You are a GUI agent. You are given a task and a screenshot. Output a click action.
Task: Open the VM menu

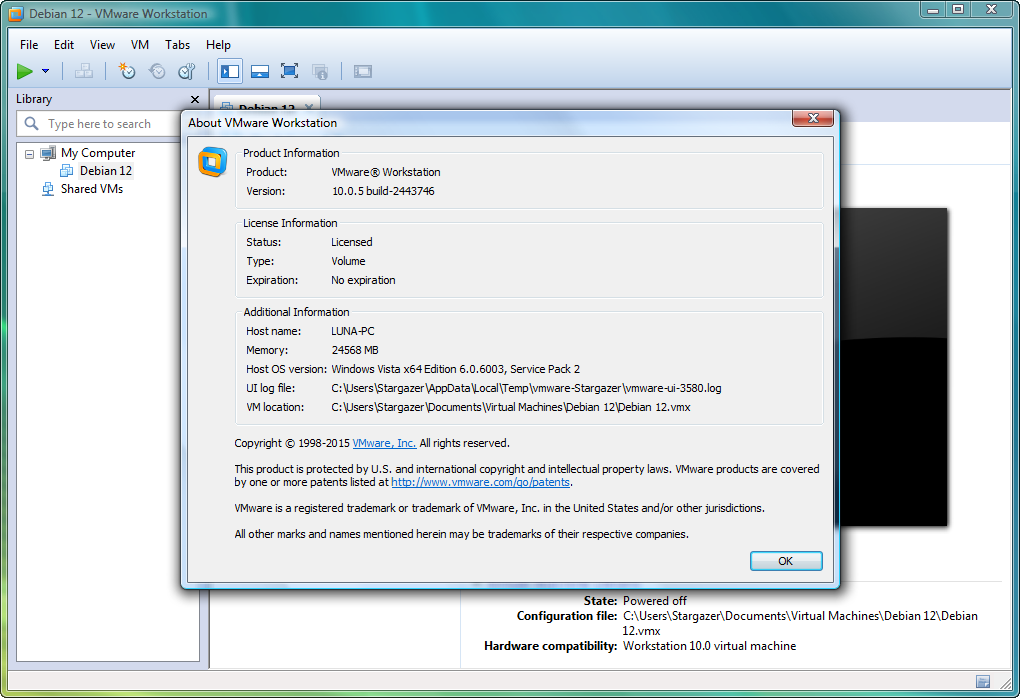(x=140, y=45)
